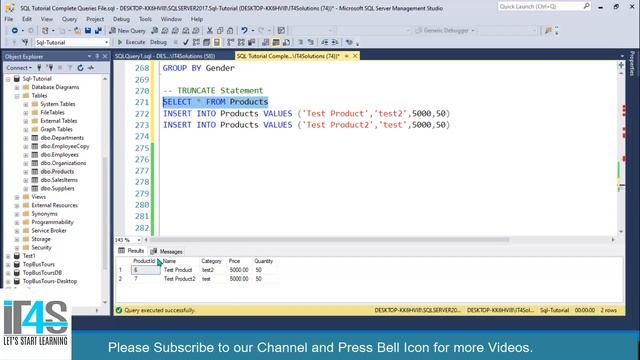Click the Debug toolbar button
The width and height of the screenshot is (640, 360).
158,42
